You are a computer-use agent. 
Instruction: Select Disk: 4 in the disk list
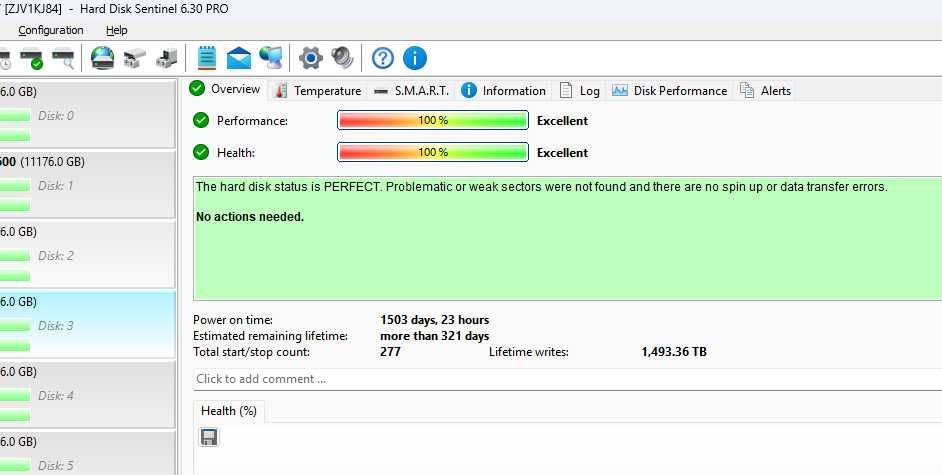coord(88,395)
